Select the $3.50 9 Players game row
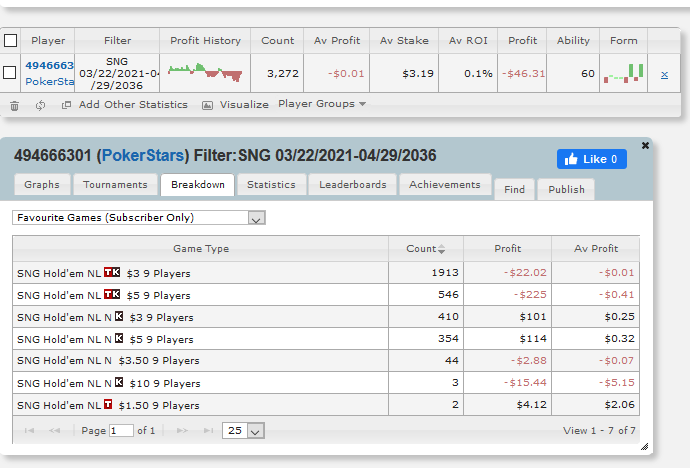690x468 pixels. point(326,361)
